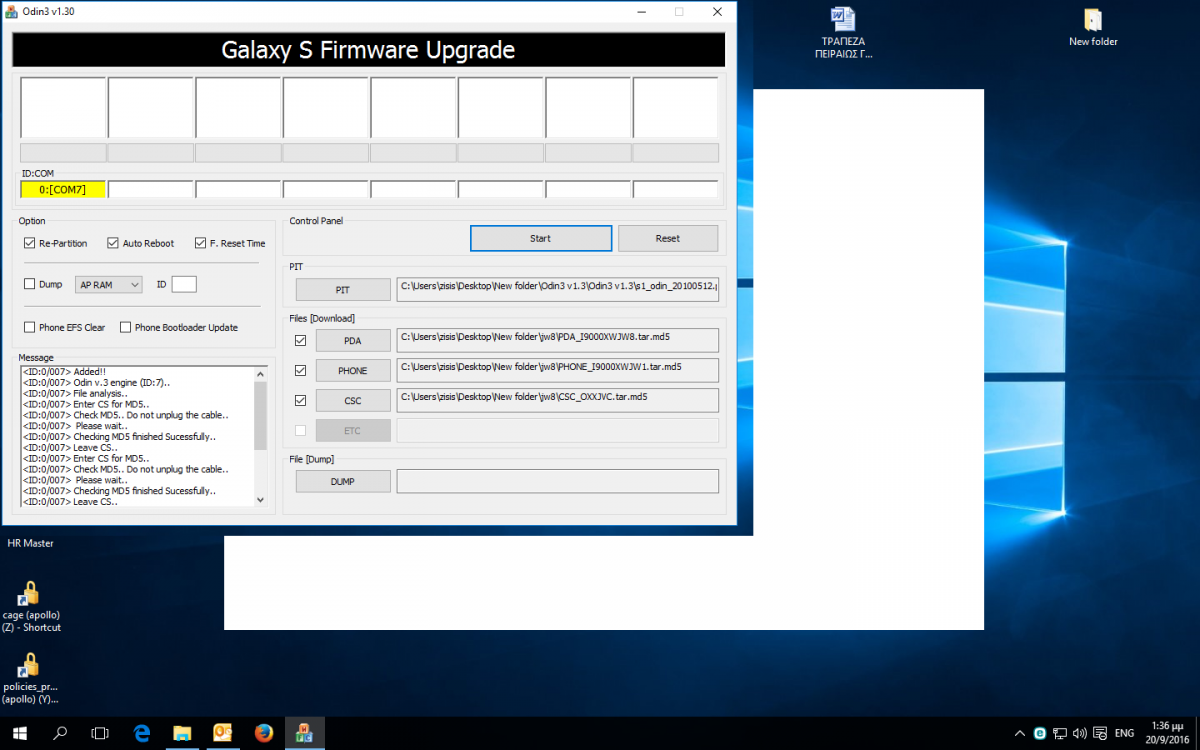The width and height of the screenshot is (1200, 750).
Task: Click the PDA file button
Action: (x=353, y=341)
